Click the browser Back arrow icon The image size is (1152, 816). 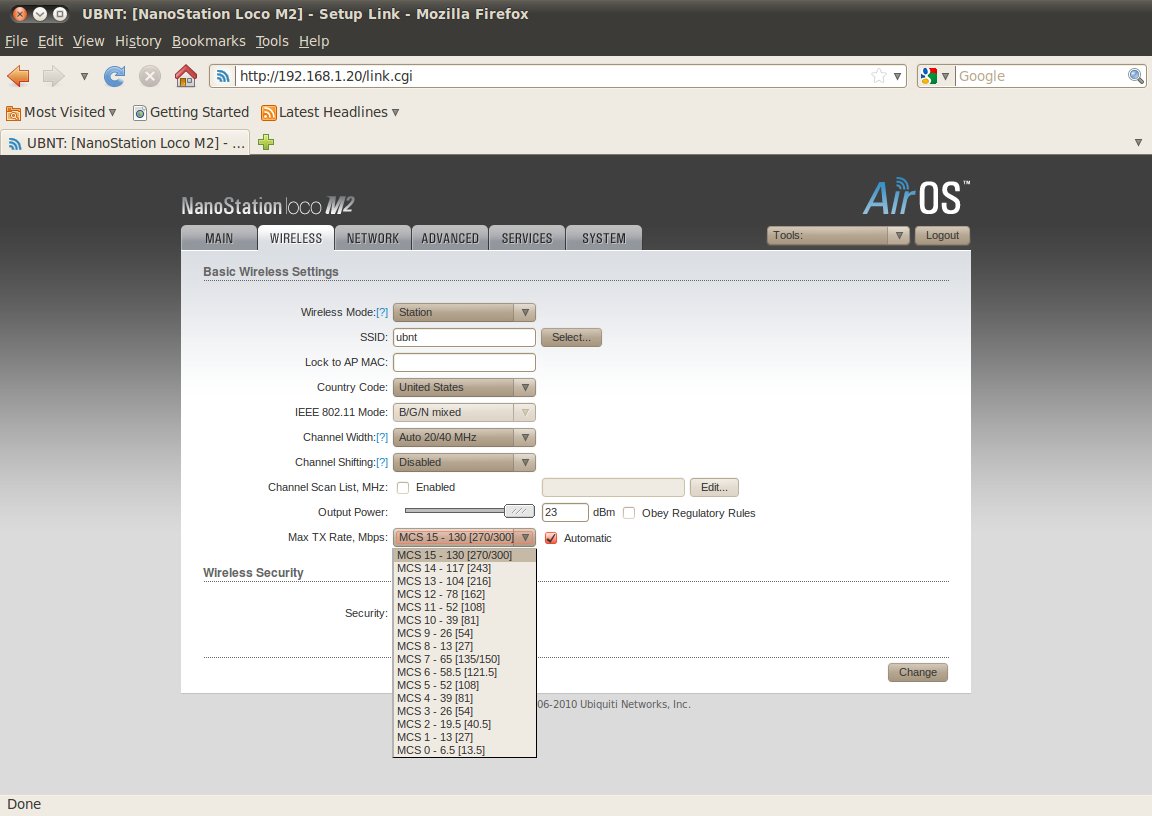(x=18, y=76)
